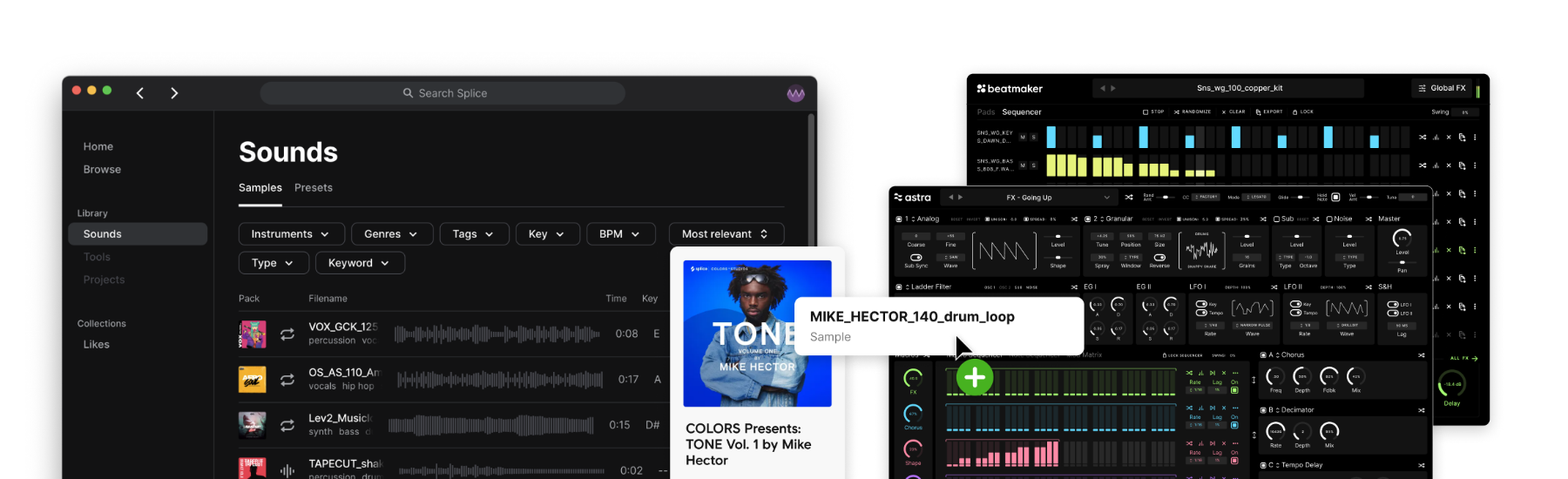Open Sounds in the Library sidebar
This screenshot has width=1568, height=479.
[x=138, y=234]
